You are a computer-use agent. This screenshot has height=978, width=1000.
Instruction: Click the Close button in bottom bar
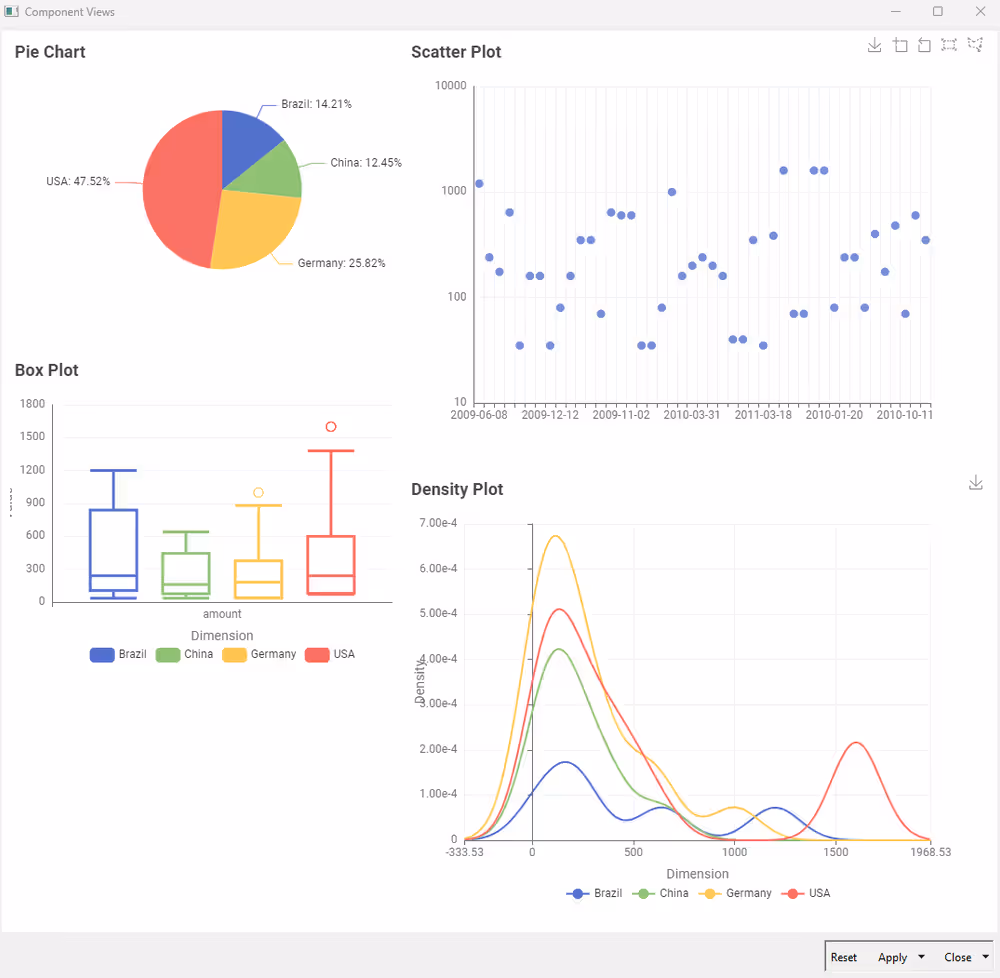pyautogui.click(x=957, y=958)
